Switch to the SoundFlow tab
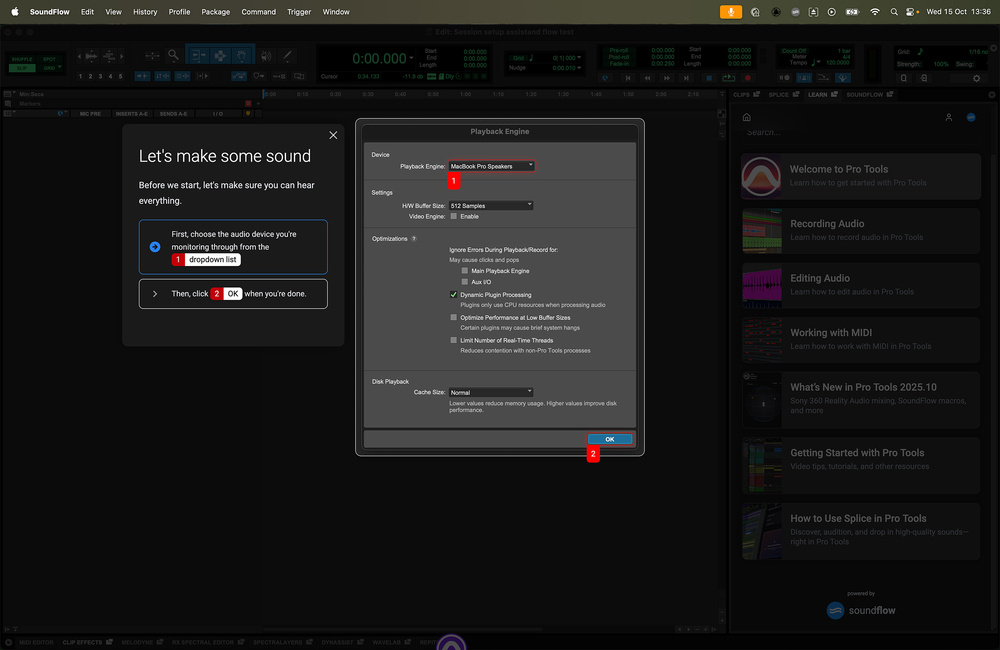1000x650 pixels. tap(865, 94)
